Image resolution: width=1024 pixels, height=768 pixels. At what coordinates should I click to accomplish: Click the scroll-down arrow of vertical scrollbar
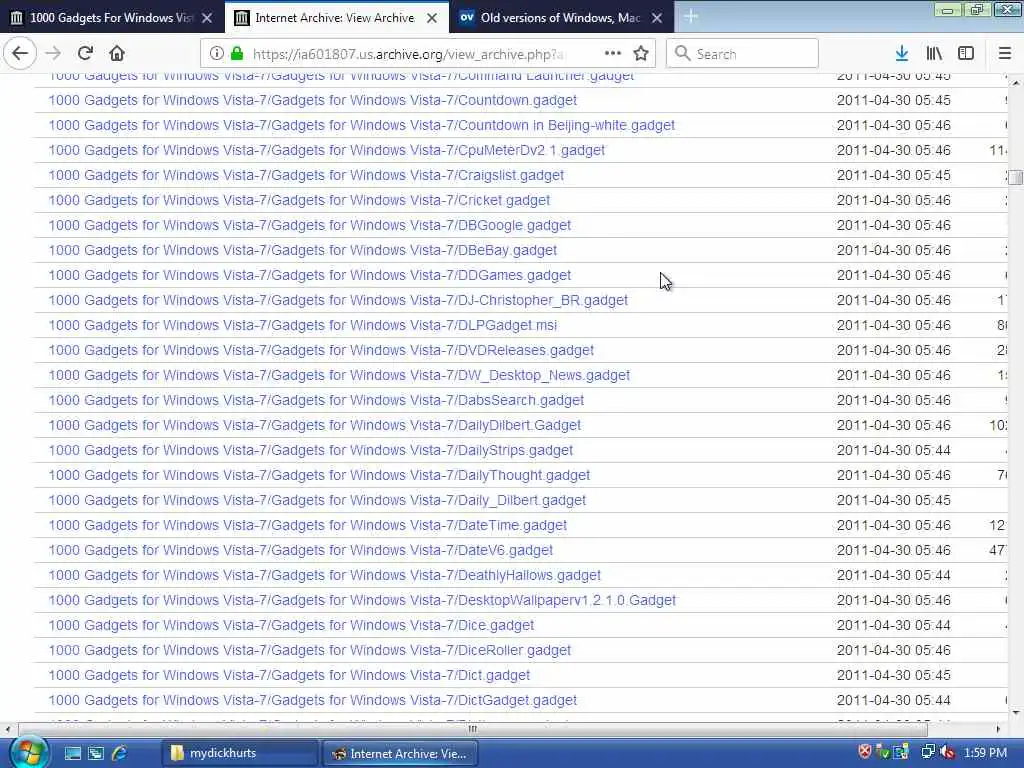(1015, 712)
